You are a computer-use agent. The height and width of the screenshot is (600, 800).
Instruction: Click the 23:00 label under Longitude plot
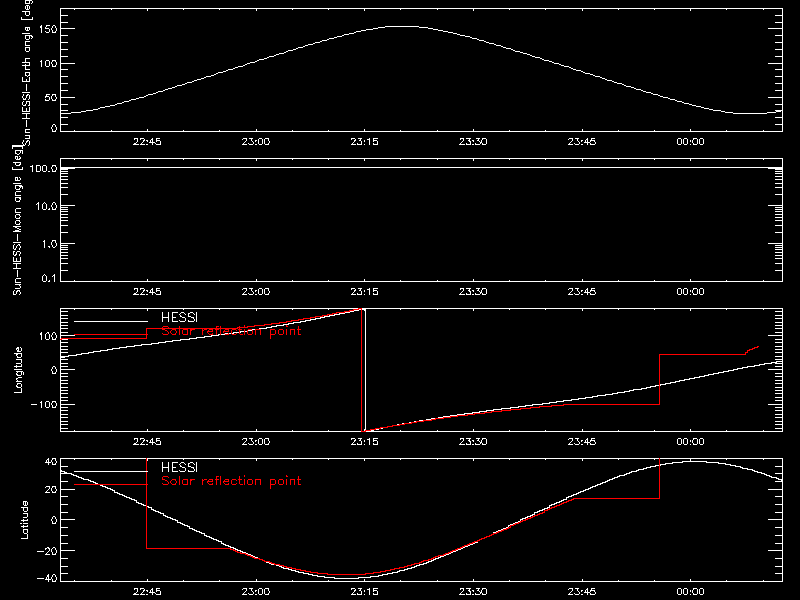pyautogui.click(x=256, y=442)
